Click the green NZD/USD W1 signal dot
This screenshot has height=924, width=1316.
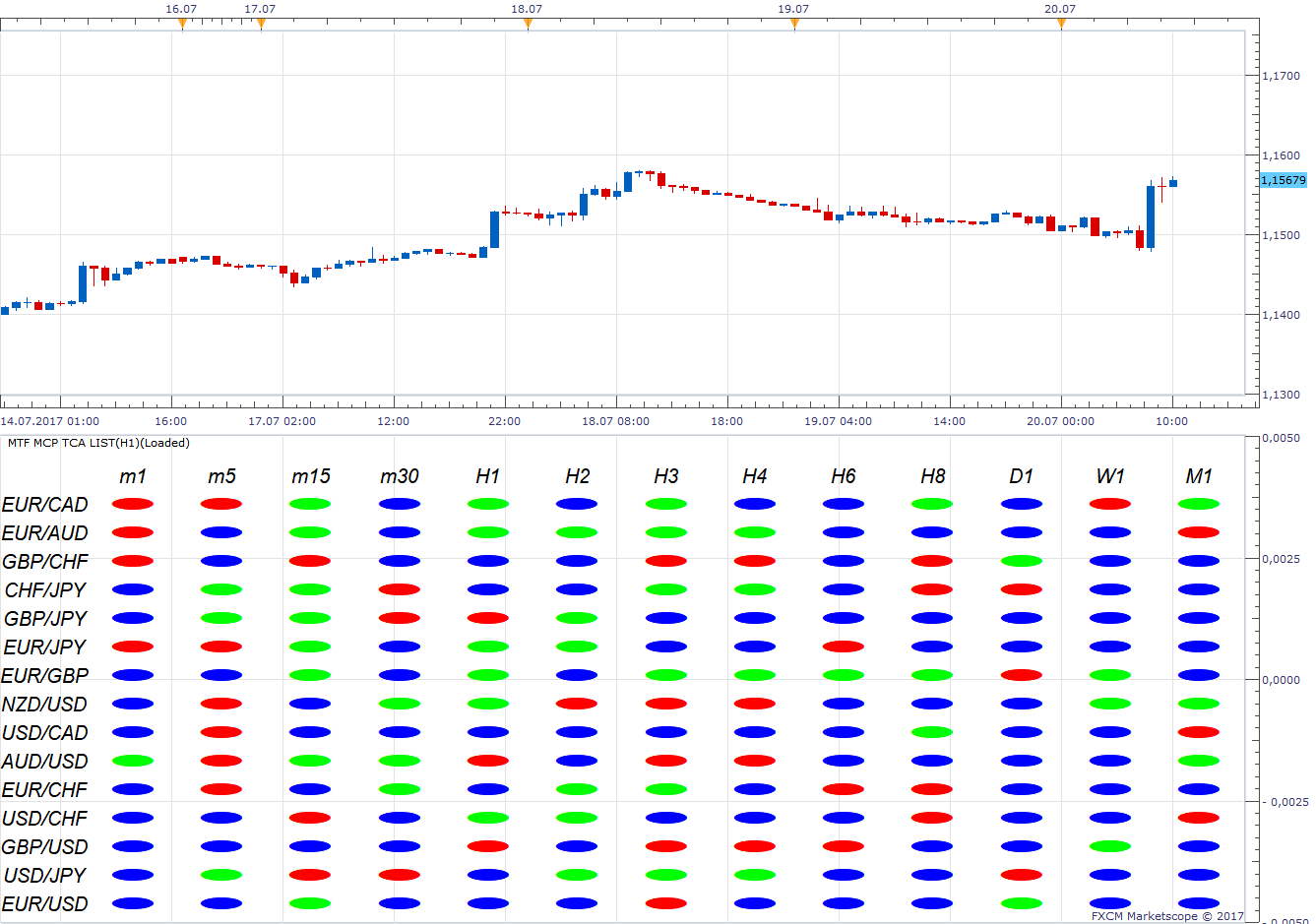pyautogui.click(x=1110, y=704)
